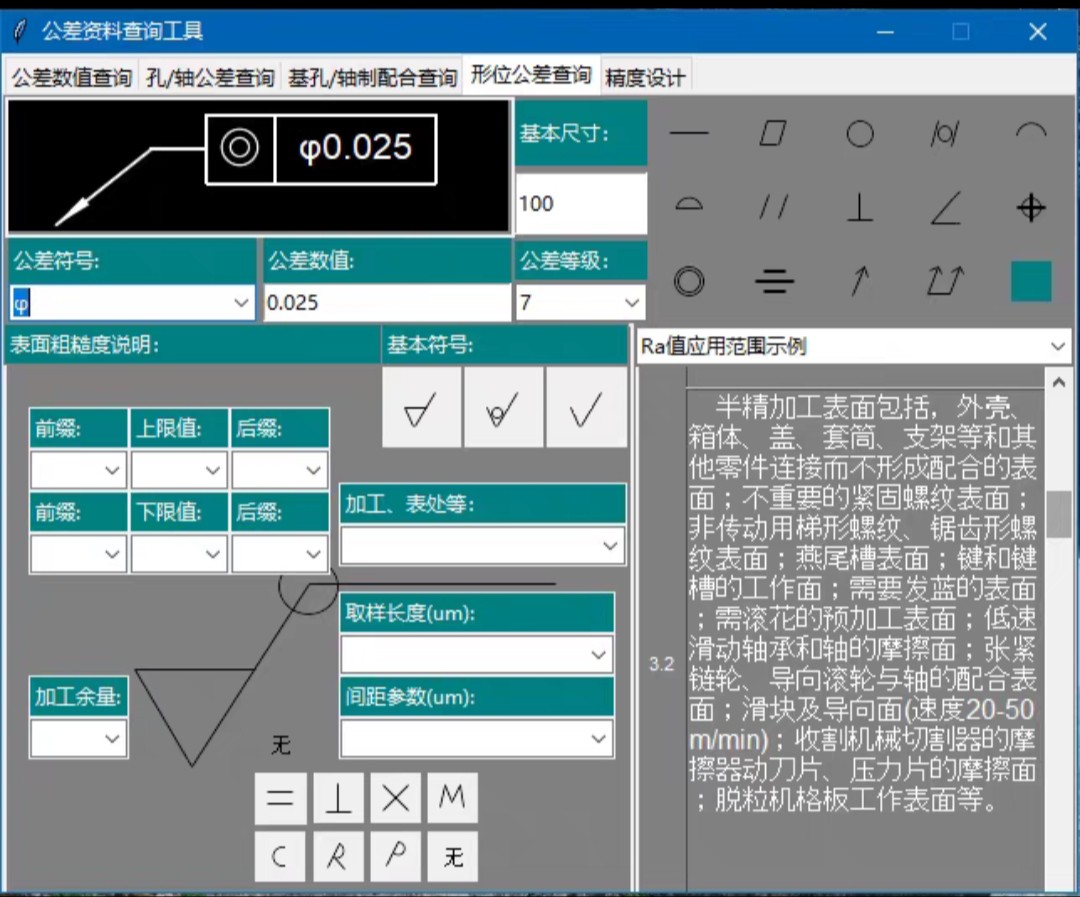The image size is (1080, 897).
Task: Select the flatness parallelogram symbol
Action: coord(773,132)
